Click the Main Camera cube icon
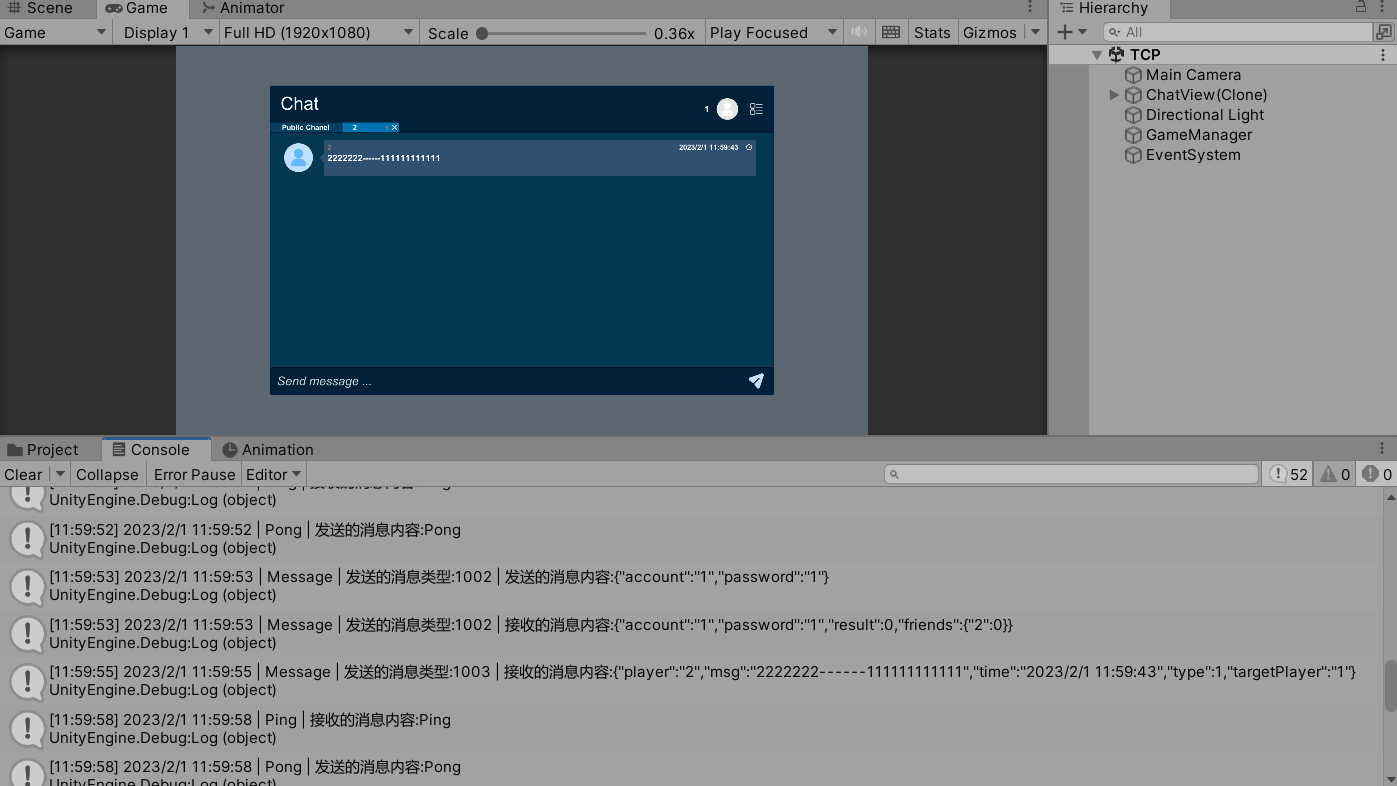1397x786 pixels. pyautogui.click(x=1133, y=75)
